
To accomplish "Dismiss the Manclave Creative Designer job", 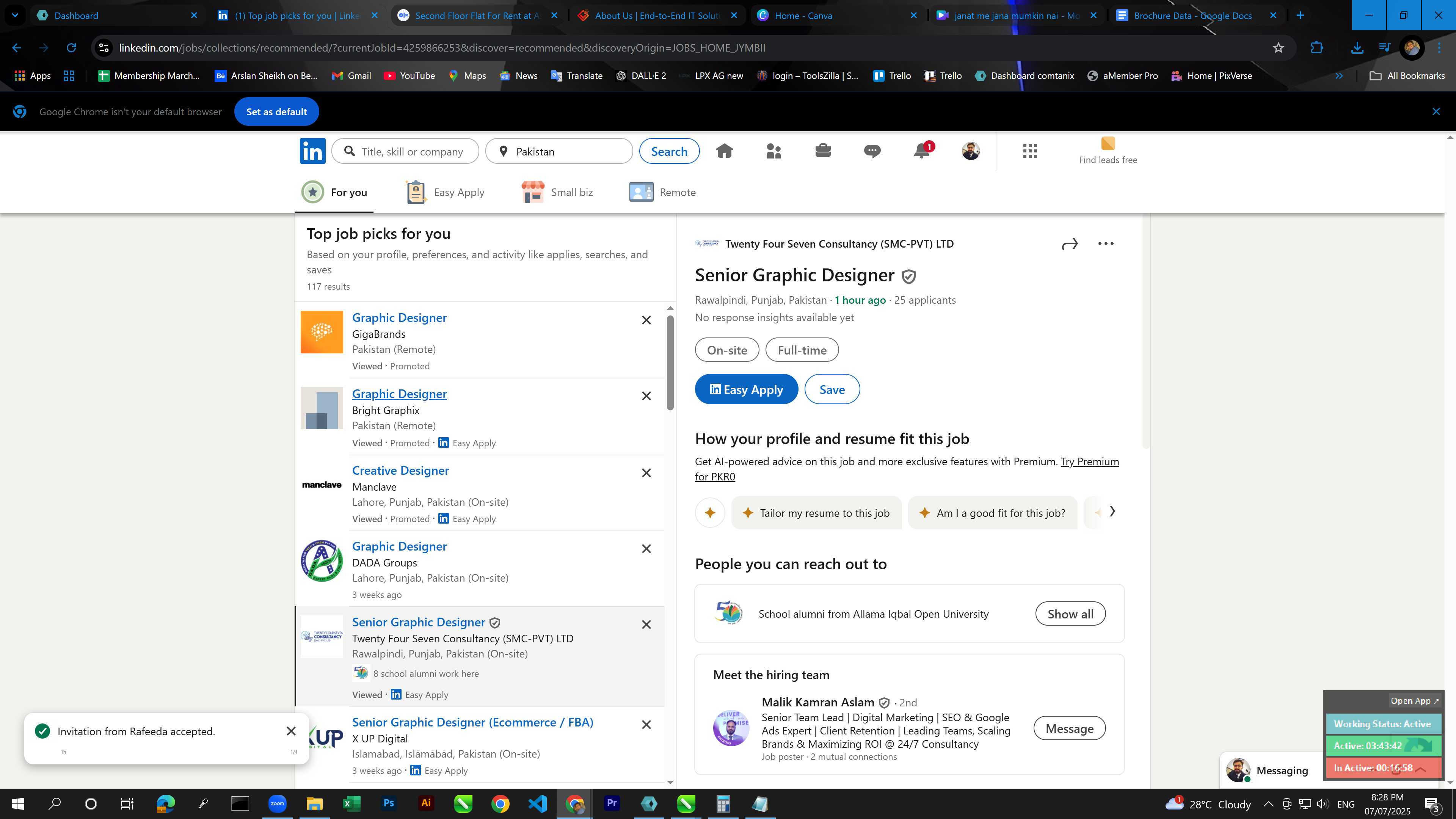I will point(646,473).
